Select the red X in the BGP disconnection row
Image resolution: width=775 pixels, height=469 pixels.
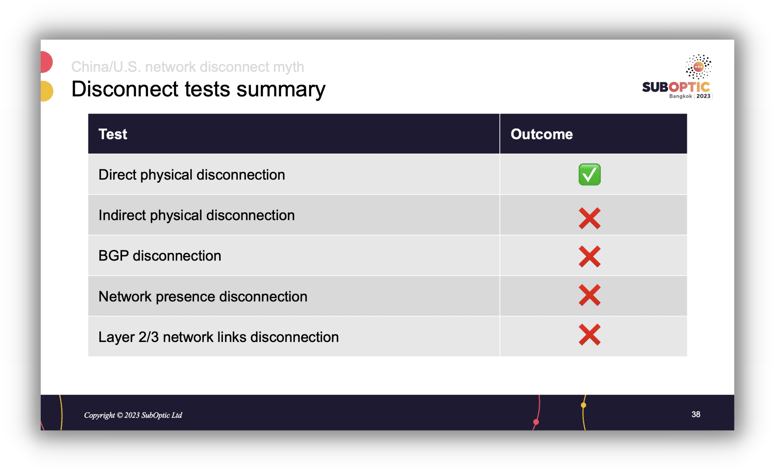pyautogui.click(x=589, y=256)
